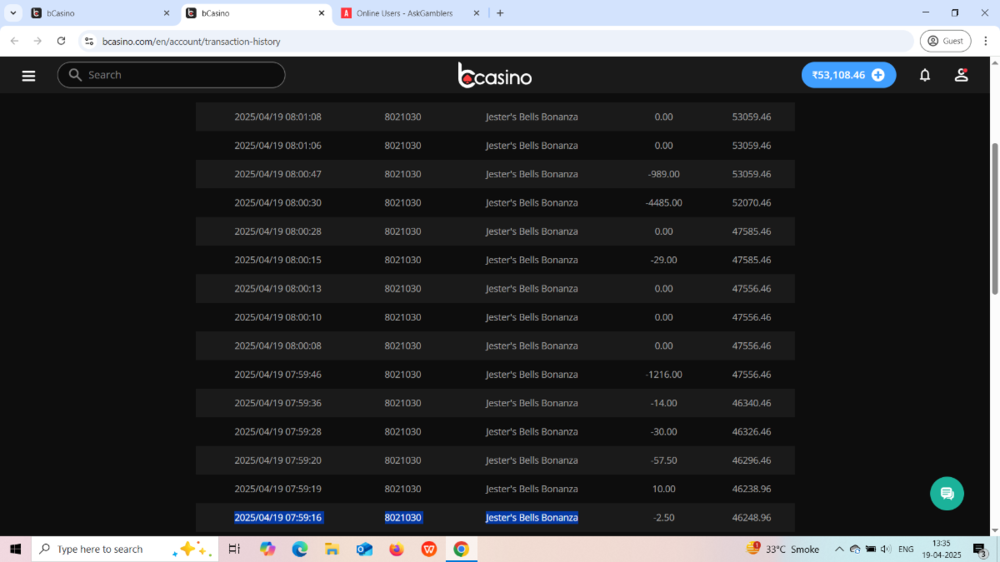1000x562 pixels.
Task: Click the notification bell icon
Action: click(925, 75)
